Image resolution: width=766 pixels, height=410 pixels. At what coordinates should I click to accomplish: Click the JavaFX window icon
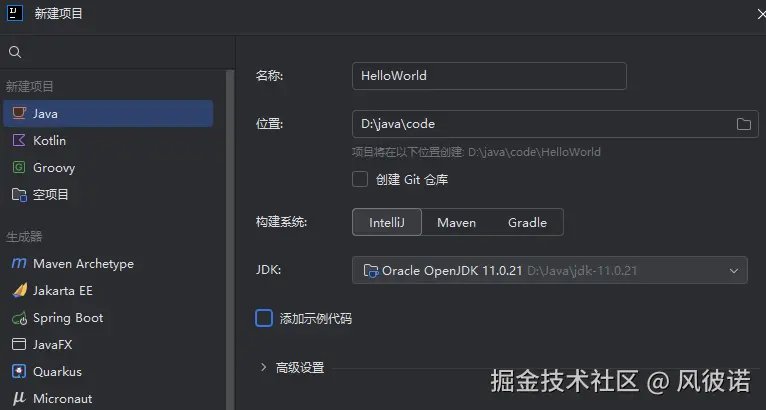tap(19, 345)
